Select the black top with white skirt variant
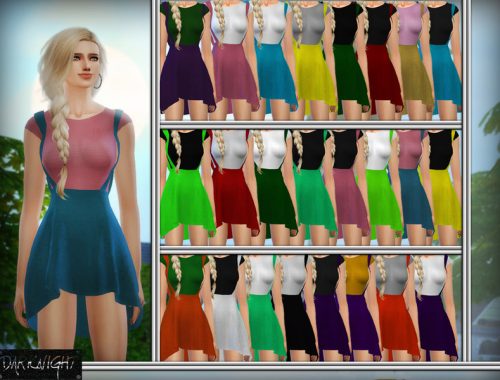500x380 pixels. click(x=229, y=307)
